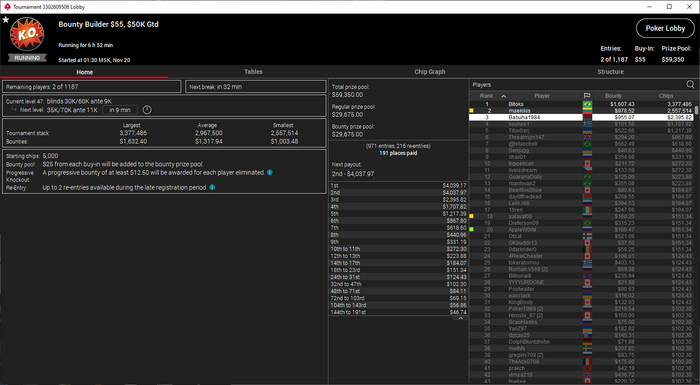Click the Greek flag in tokeratomou row

click(x=587, y=263)
